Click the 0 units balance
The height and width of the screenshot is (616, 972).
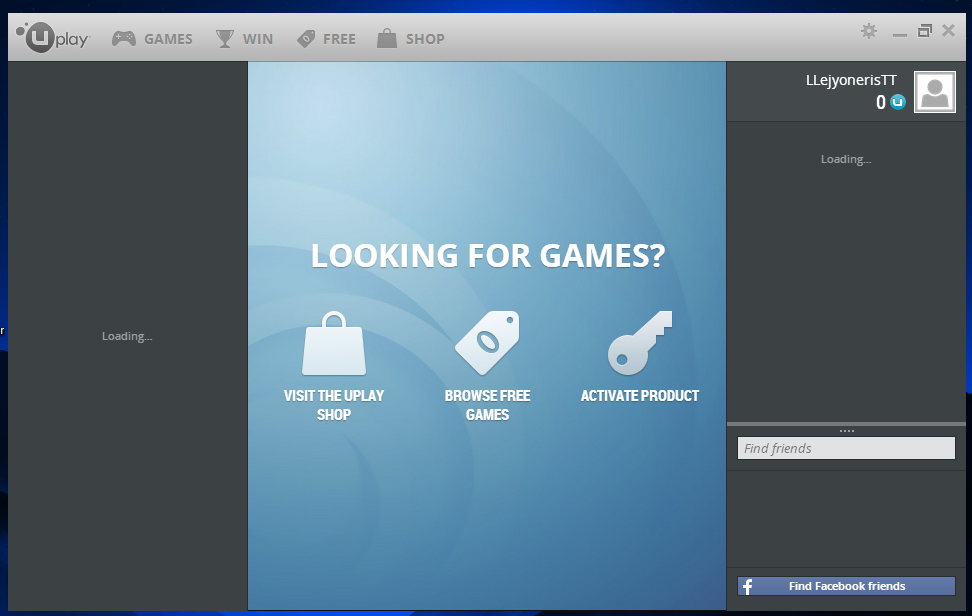880,102
